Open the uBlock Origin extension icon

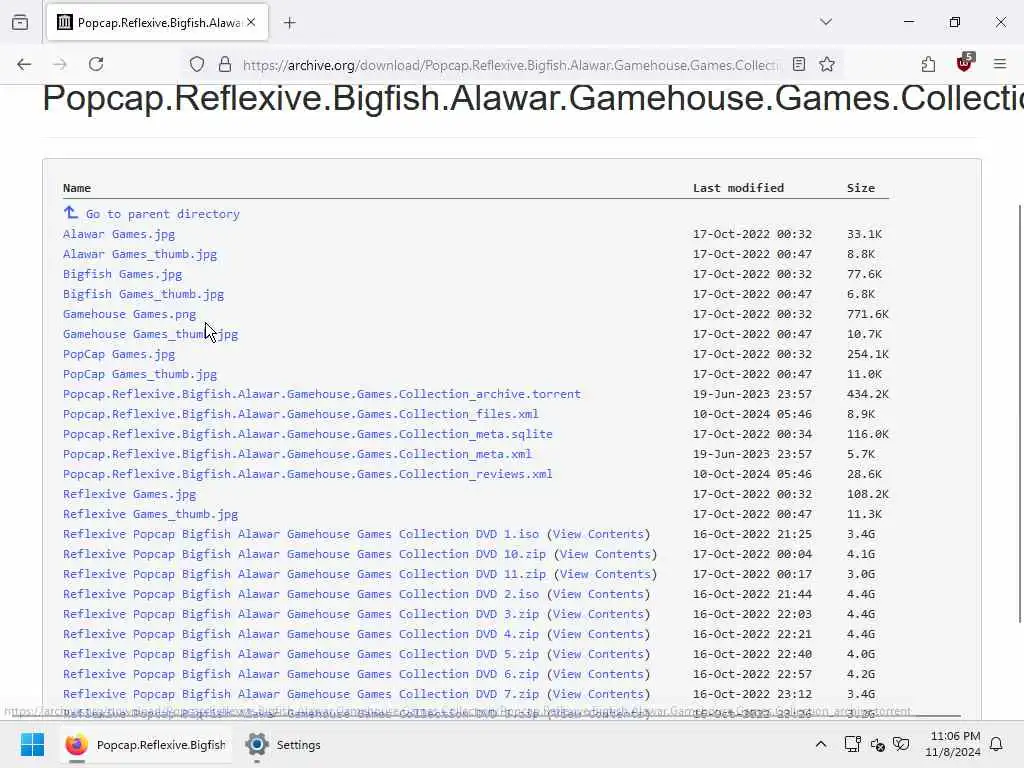coord(965,63)
